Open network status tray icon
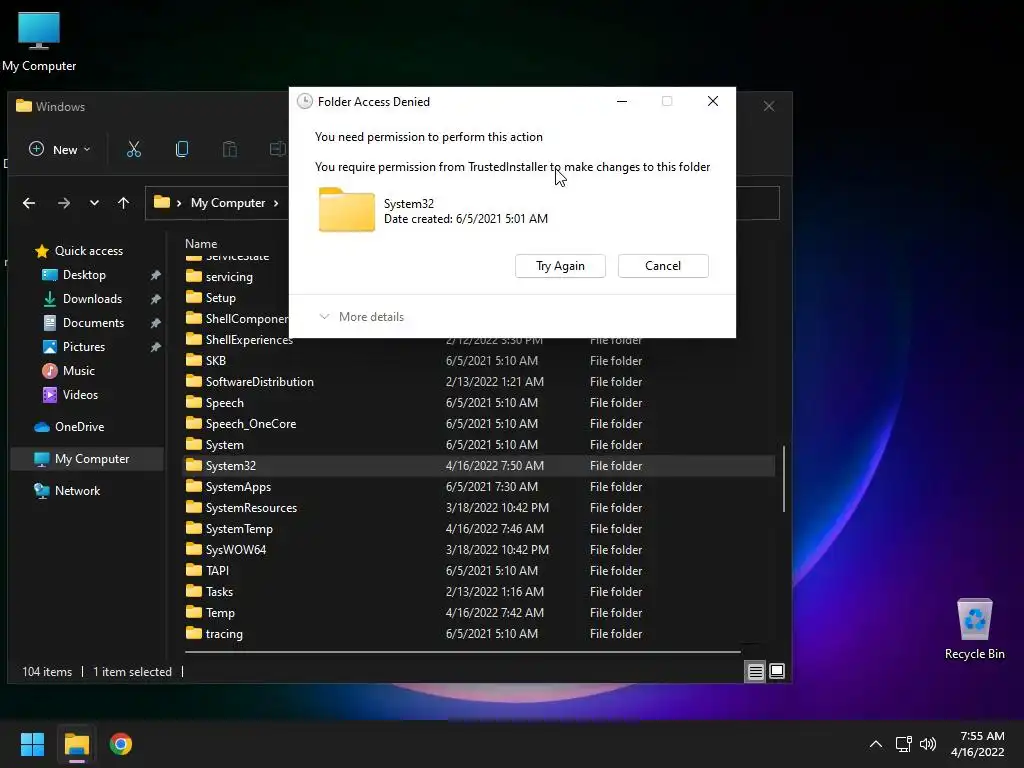The image size is (1024, 768). [904, 744]
